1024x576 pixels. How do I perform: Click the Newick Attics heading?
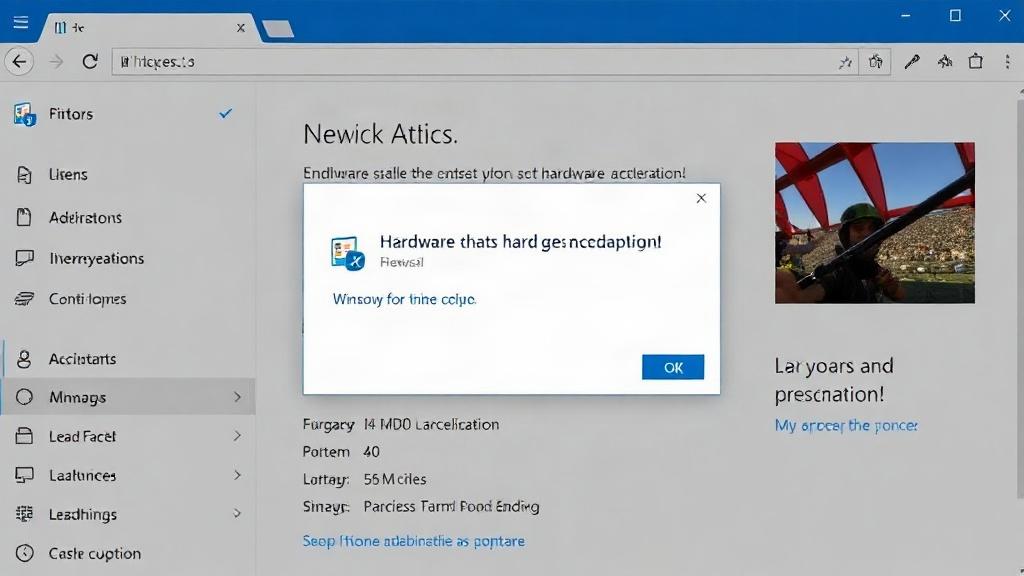click(x=380, y=135)
